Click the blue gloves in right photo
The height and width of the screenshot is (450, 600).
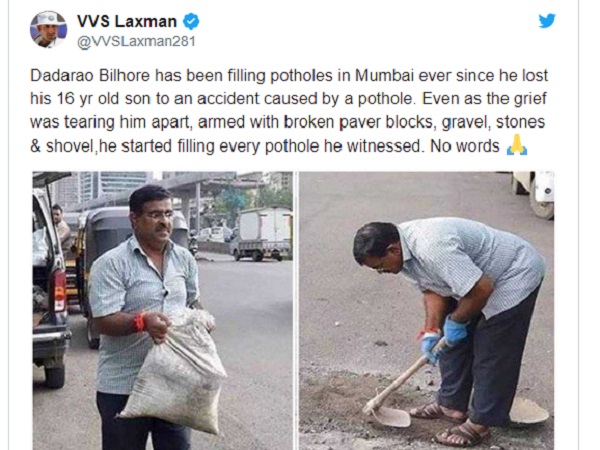point(444,338)
